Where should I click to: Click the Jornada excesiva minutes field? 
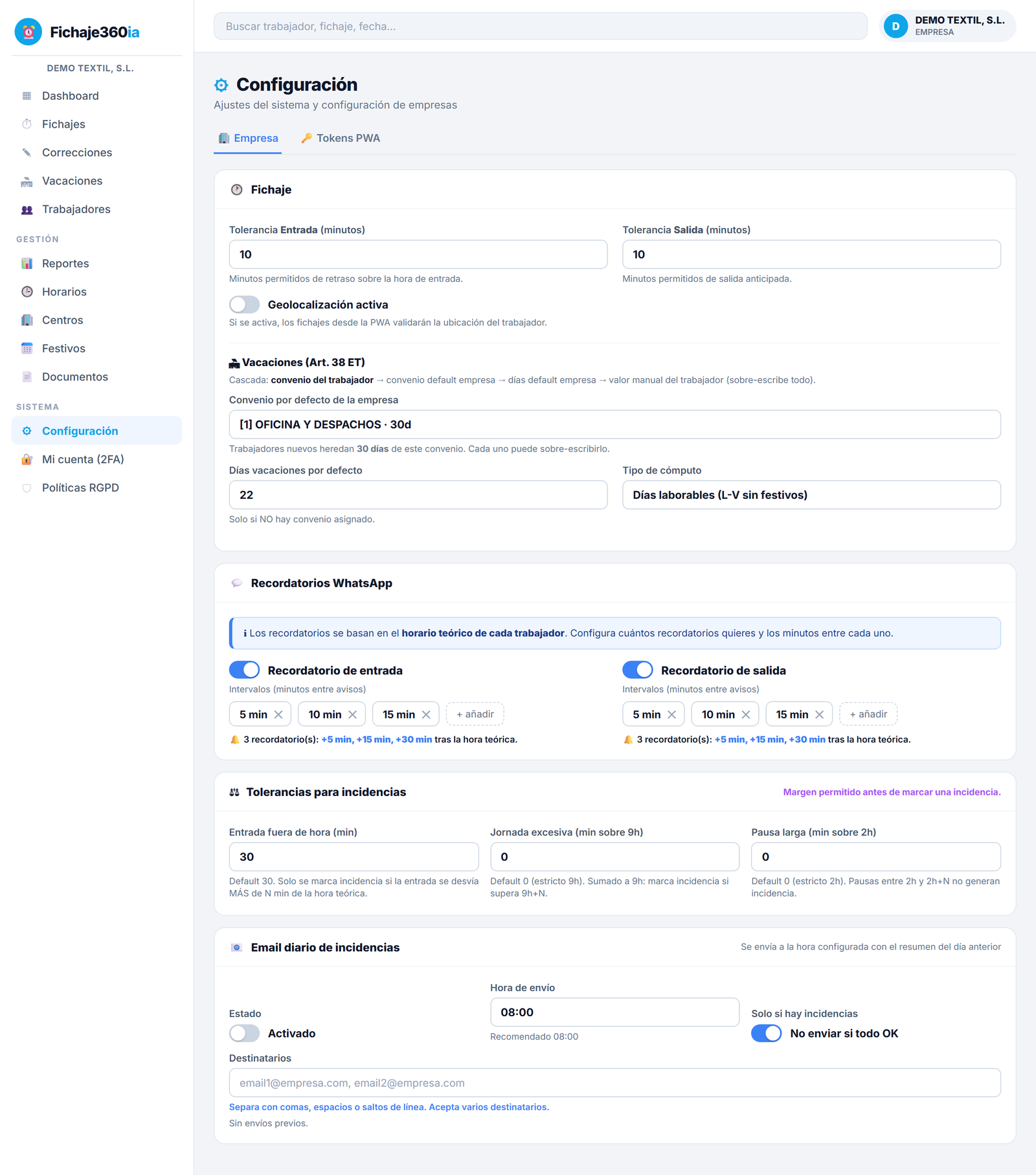click(614, 857)
